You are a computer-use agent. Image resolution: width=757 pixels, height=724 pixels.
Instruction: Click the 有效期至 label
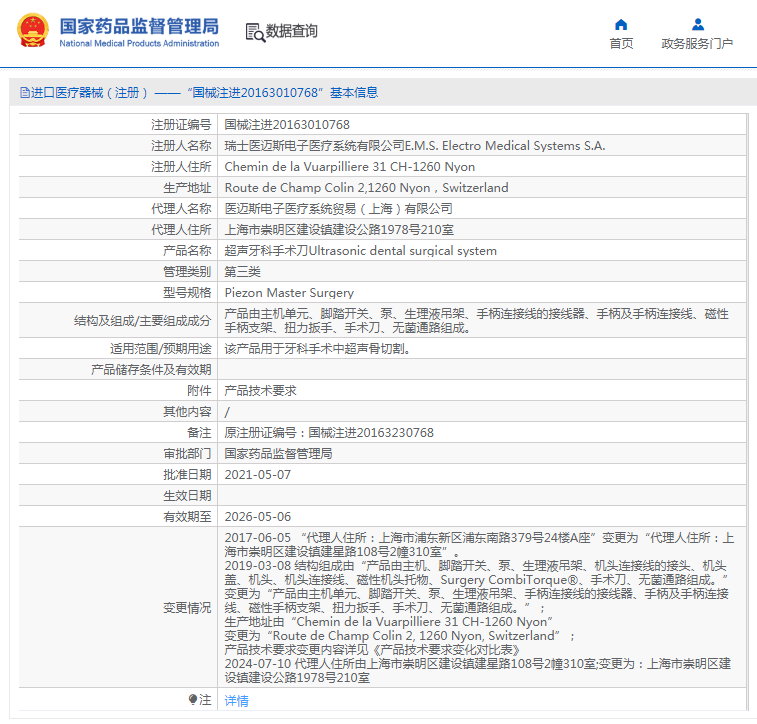tap(187, 517)
